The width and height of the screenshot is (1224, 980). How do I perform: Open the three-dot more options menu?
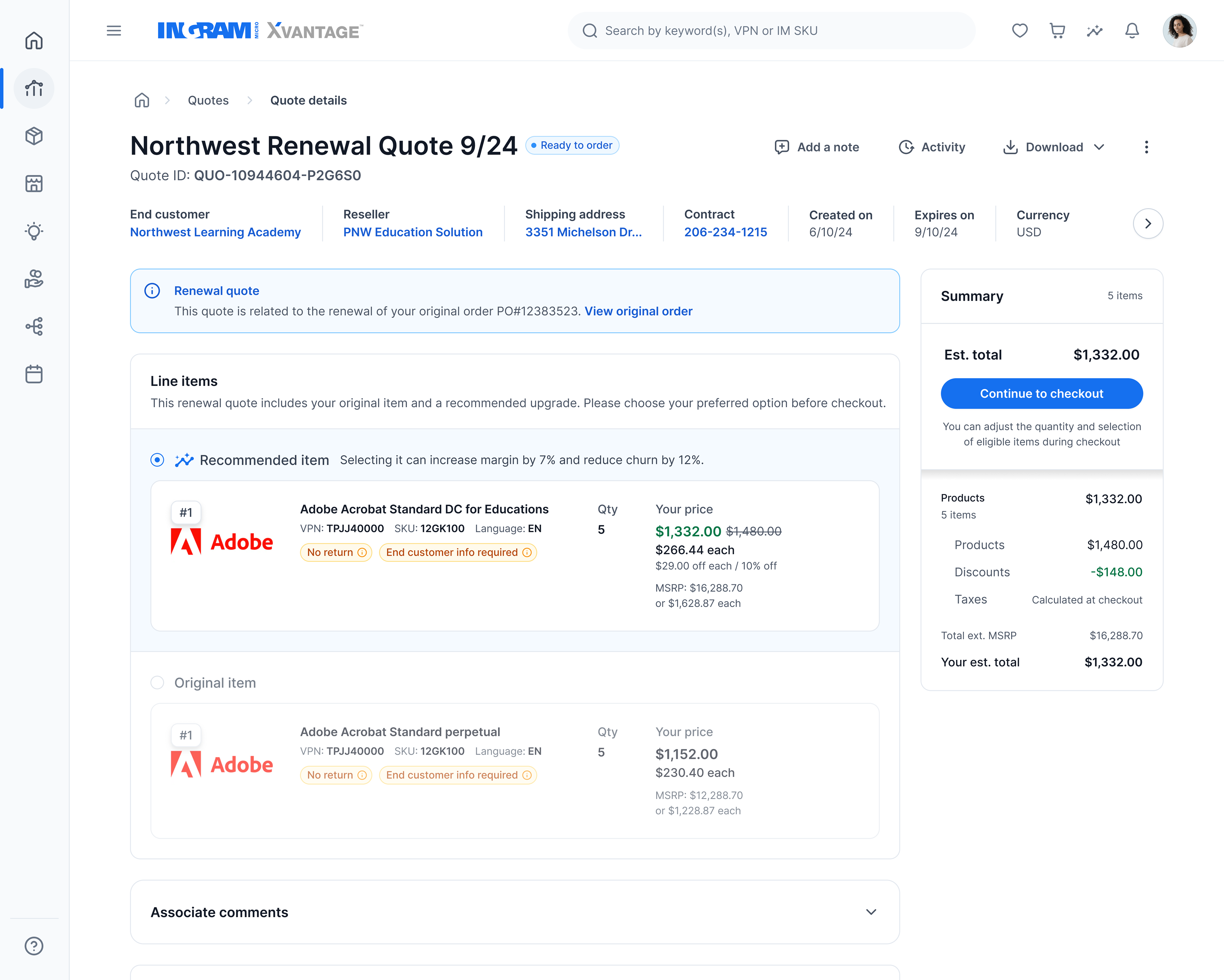pos(1146,147)
